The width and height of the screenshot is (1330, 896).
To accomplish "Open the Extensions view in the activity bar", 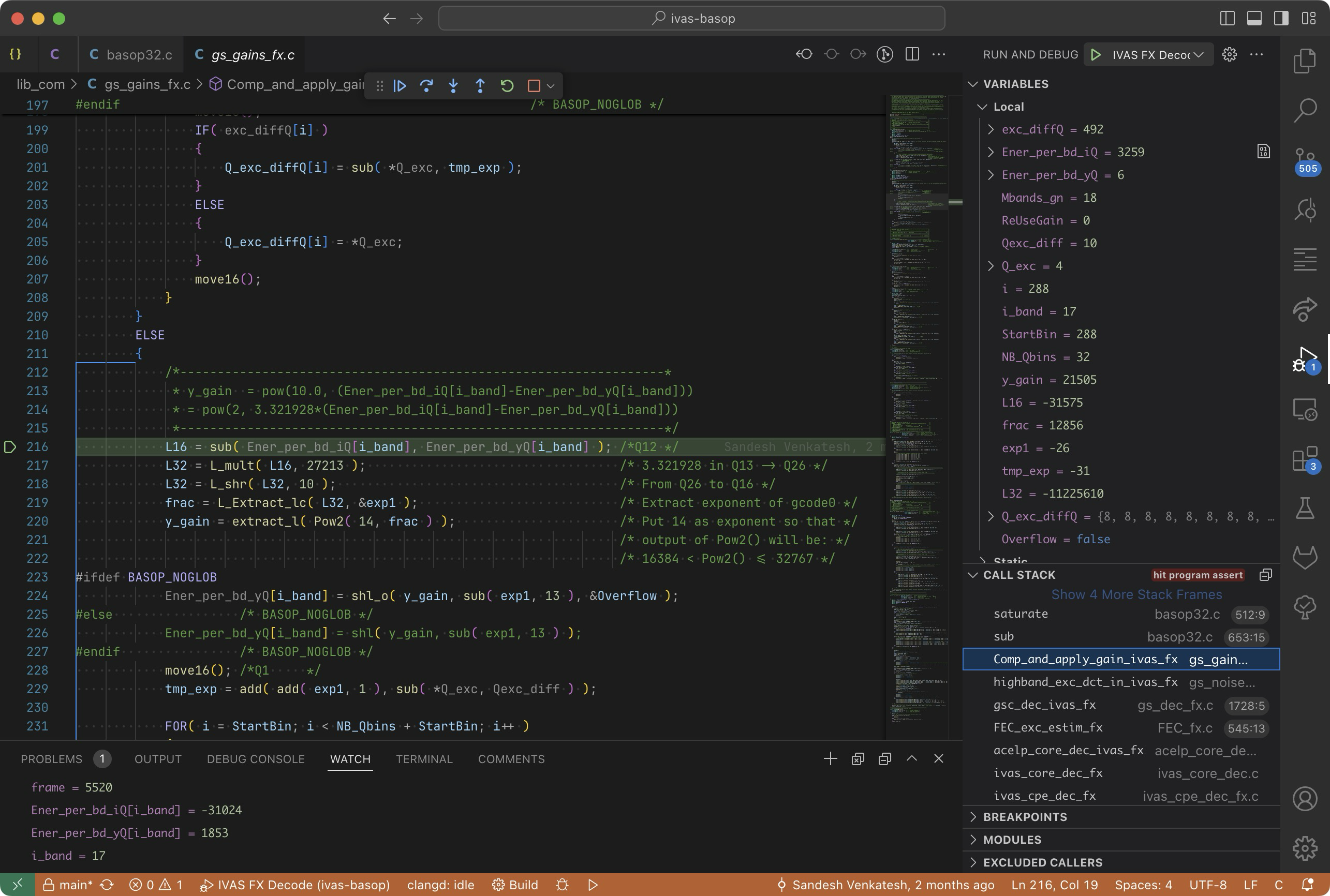I will pos(1305,459).
